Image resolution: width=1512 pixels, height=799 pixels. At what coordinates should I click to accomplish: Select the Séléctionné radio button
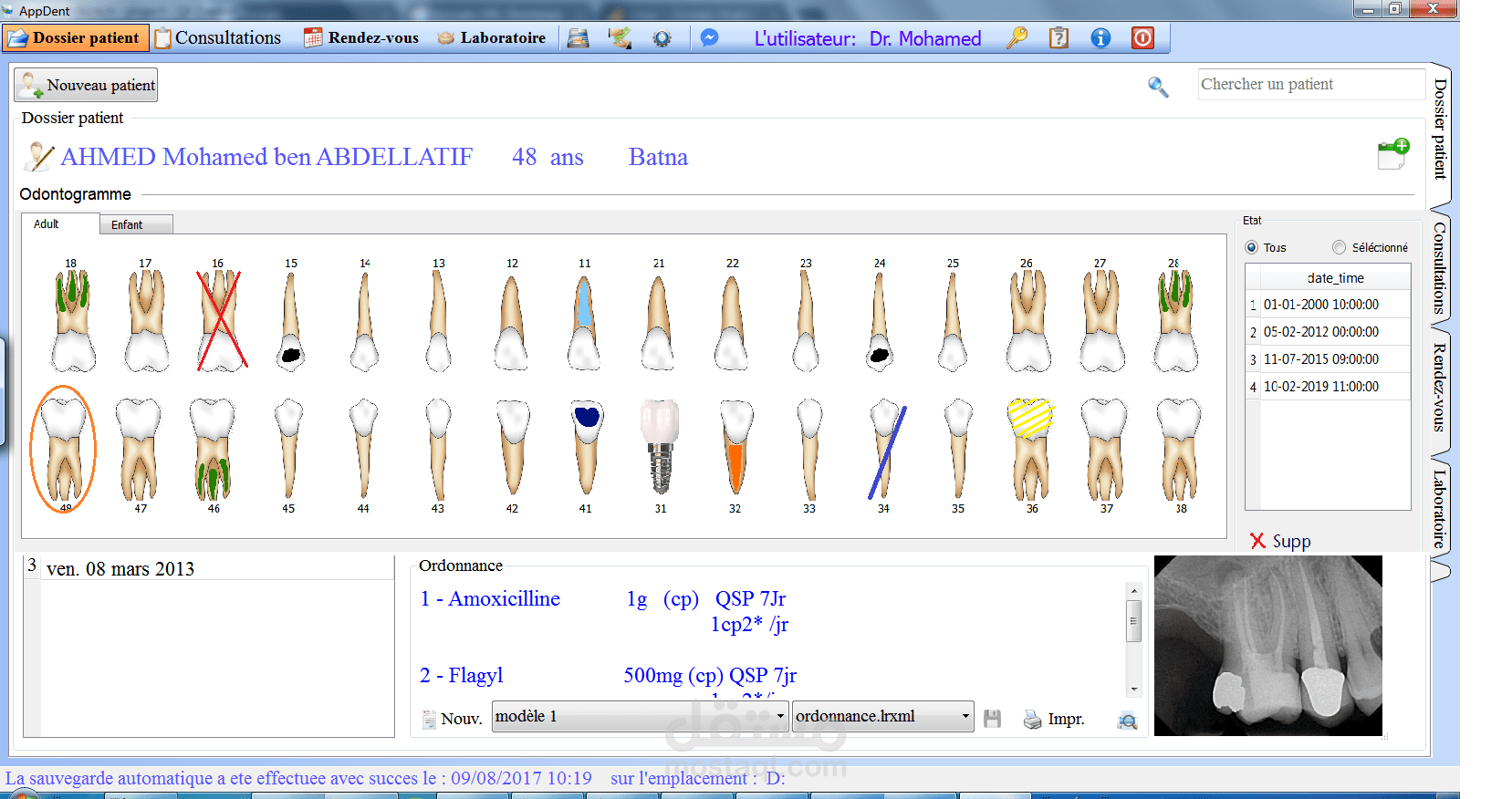tap(1339, 247)
